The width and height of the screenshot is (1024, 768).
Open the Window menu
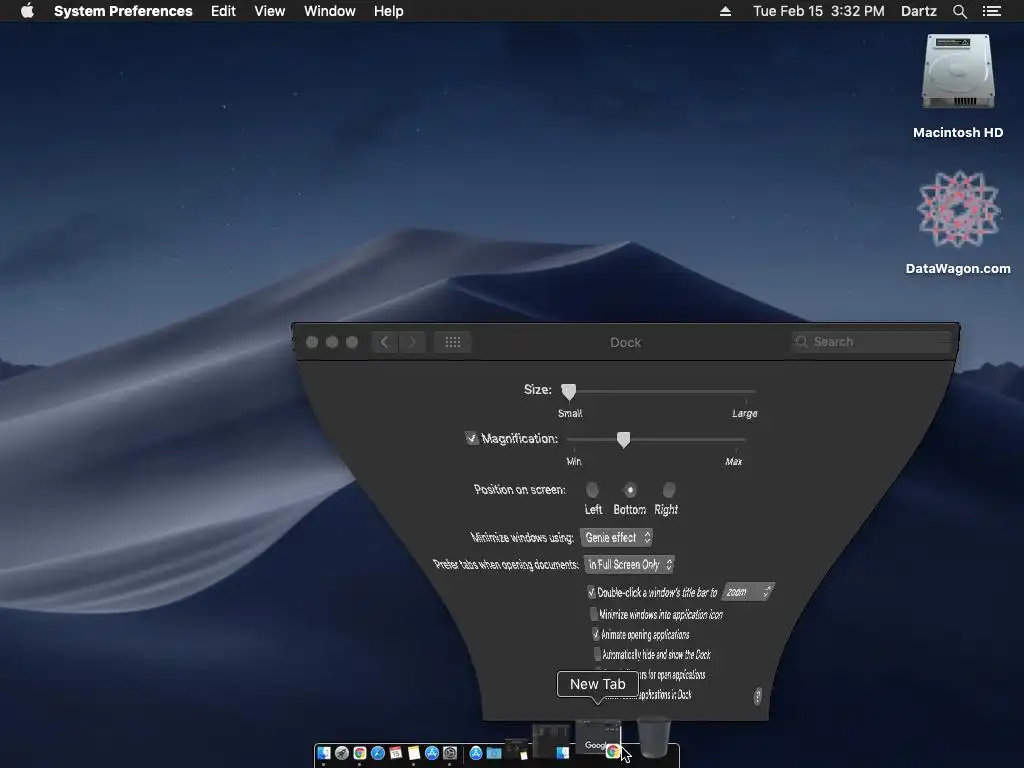pos(329,11)
